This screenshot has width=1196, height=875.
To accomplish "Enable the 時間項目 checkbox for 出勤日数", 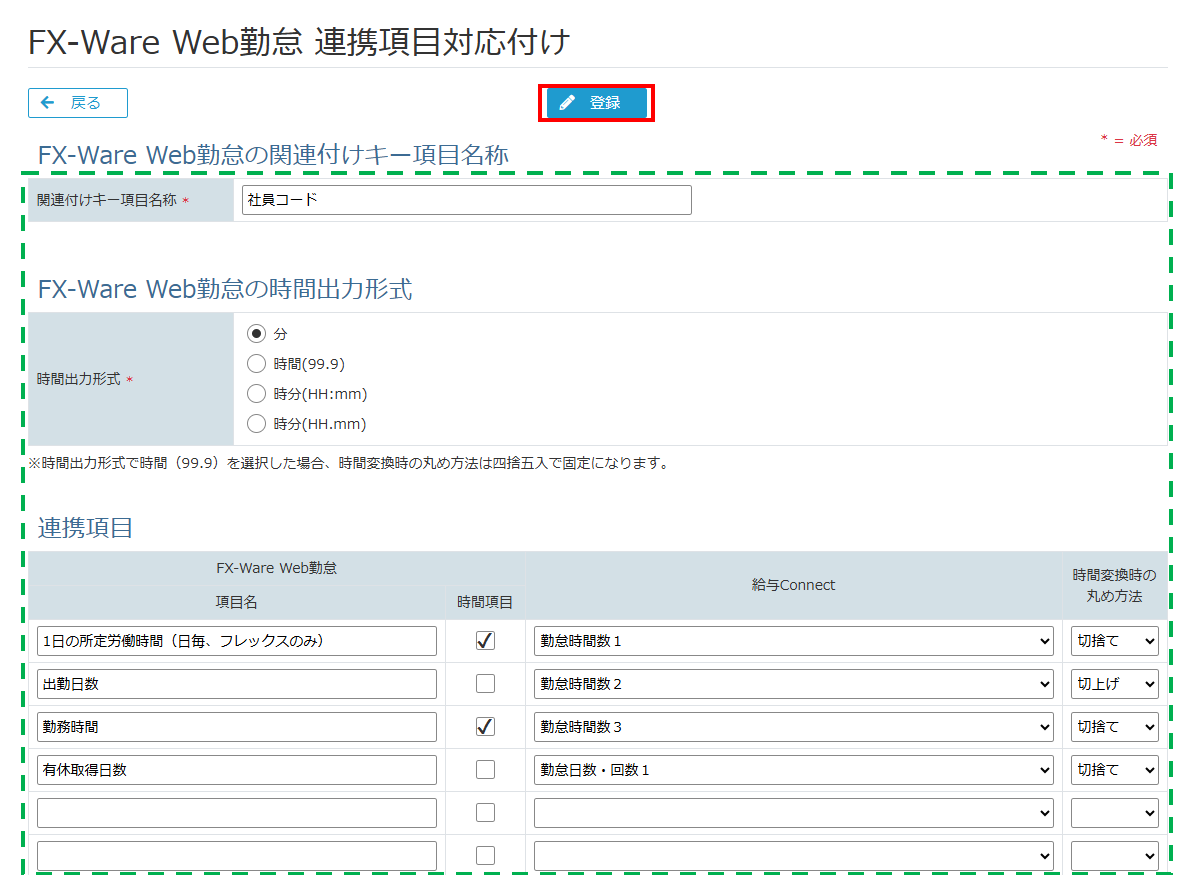I will pyautogui.click(x=485, y=683).
